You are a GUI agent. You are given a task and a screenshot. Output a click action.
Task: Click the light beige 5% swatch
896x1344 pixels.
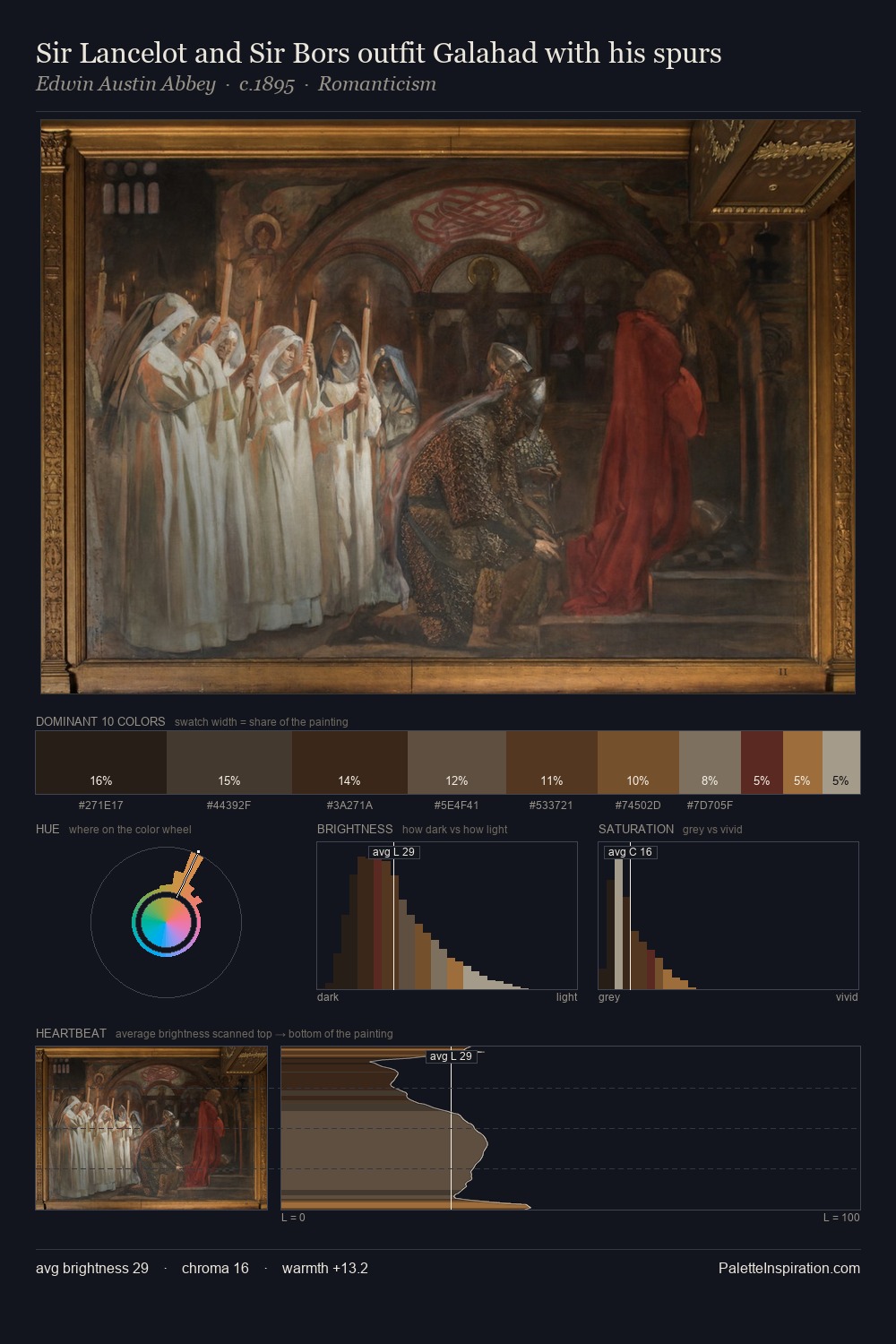tap(840, 762)
